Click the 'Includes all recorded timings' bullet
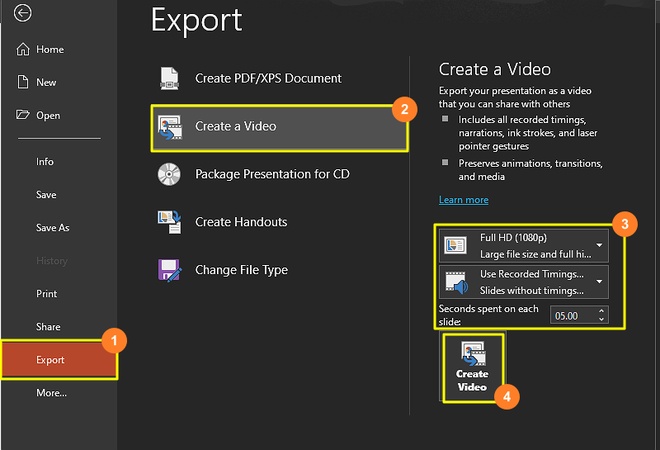The height and width of the screenshot is (450, 660). click(528, 133)
